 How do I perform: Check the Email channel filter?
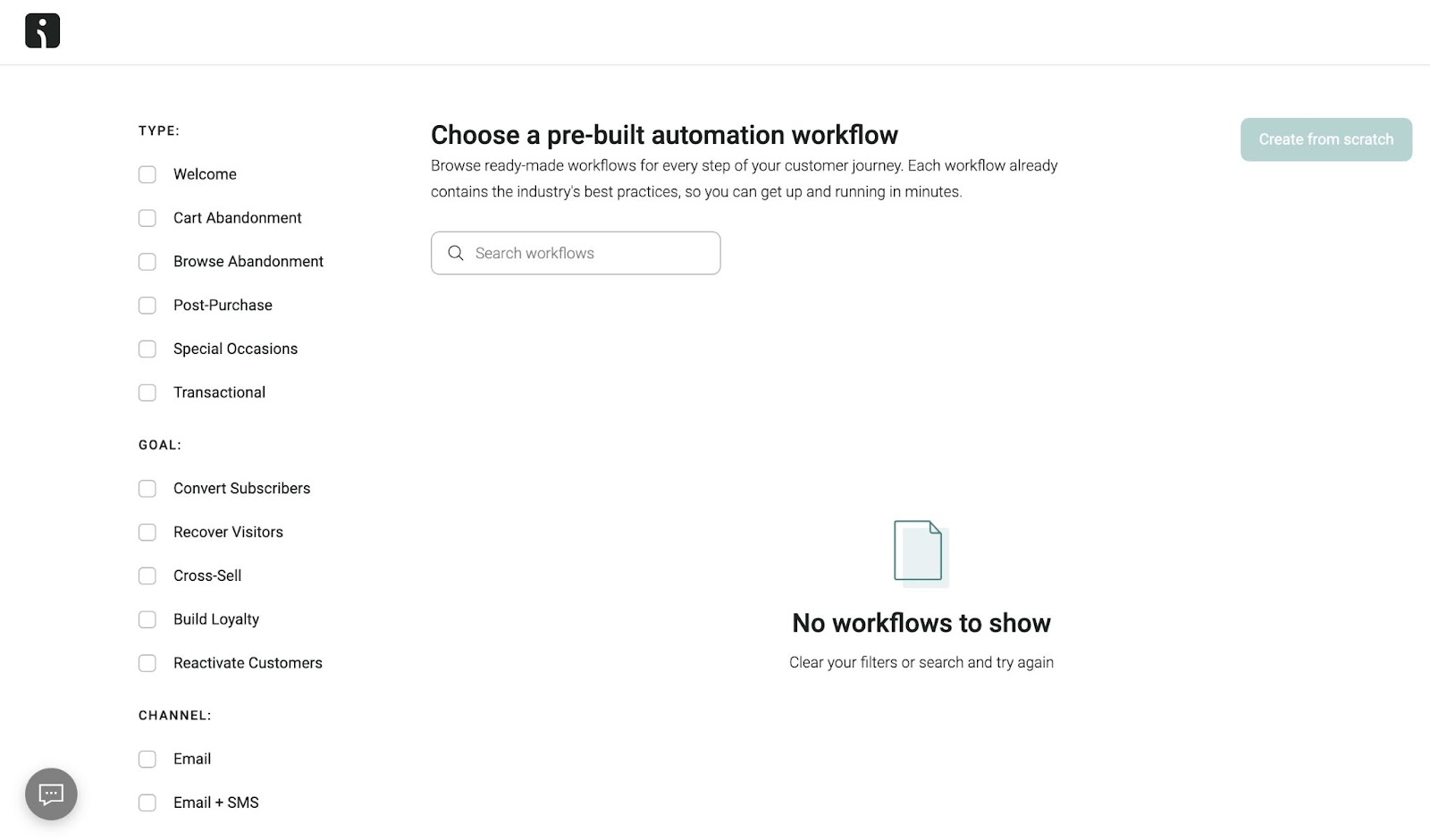tap(147, 759)
